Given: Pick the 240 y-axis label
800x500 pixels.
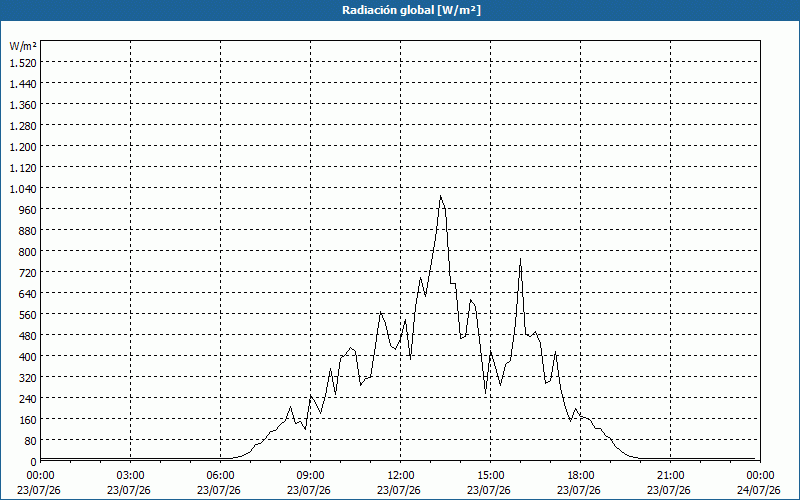Looking at the screenshot, I should (27, 398).
